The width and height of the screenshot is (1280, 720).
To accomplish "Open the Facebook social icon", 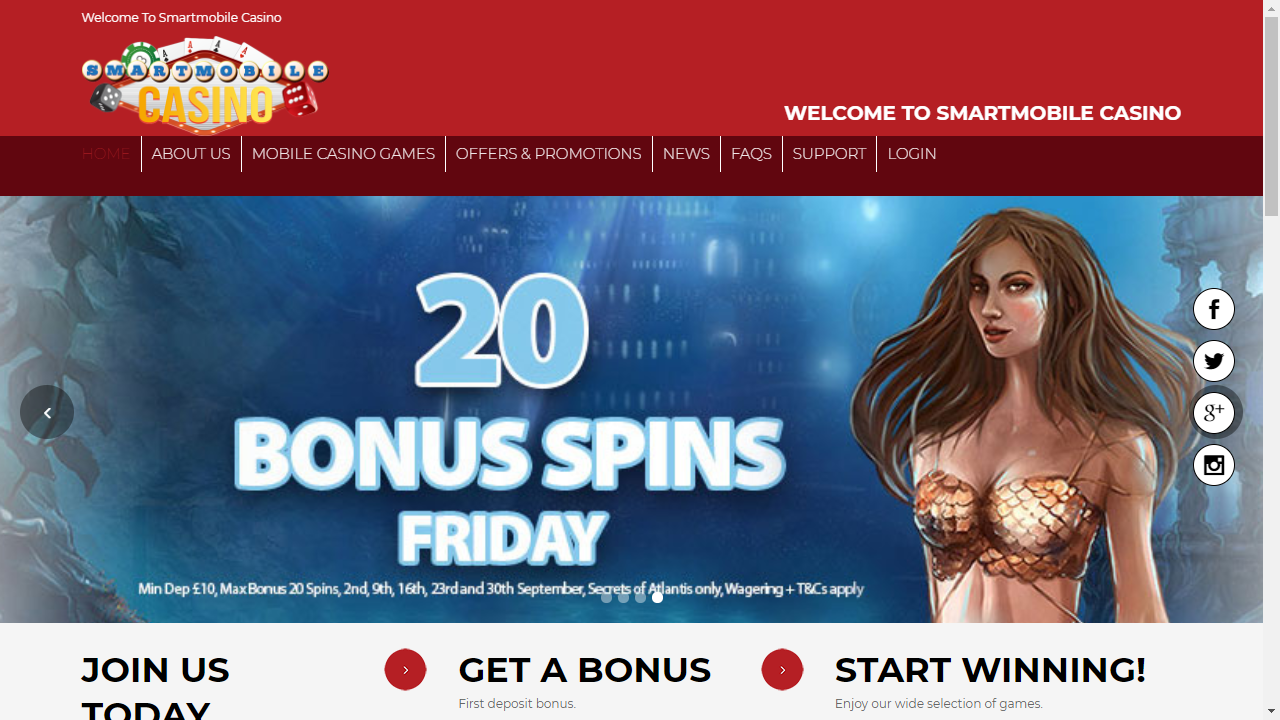I will [1214, 309].
